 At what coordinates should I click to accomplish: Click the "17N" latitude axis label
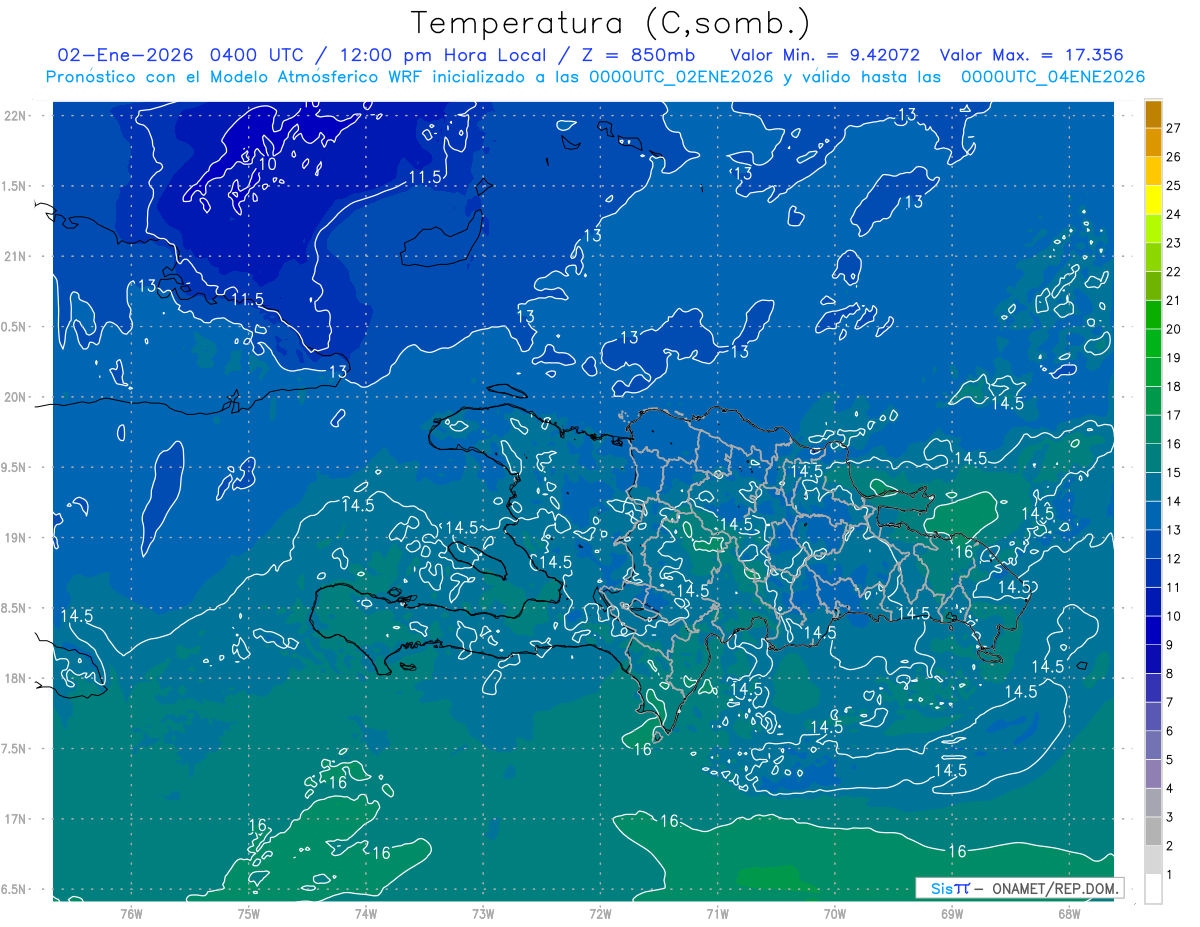15,819
